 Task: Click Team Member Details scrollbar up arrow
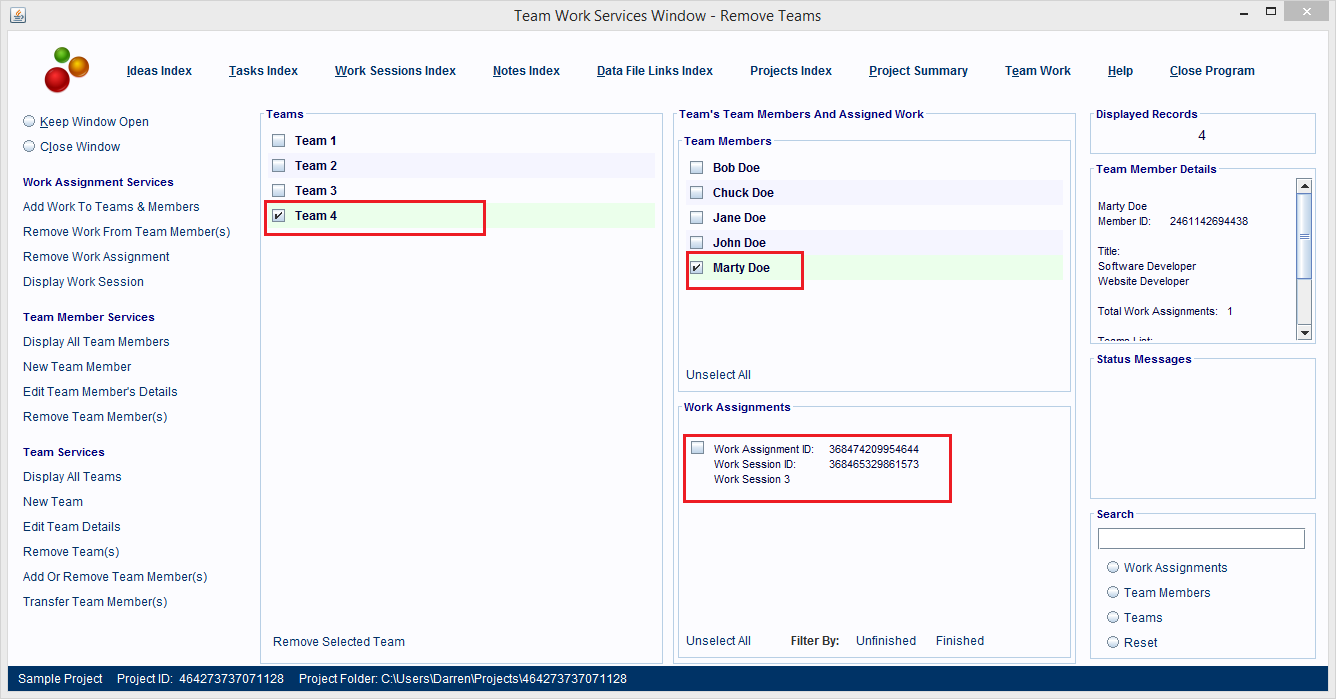[x=1304, y=186]
